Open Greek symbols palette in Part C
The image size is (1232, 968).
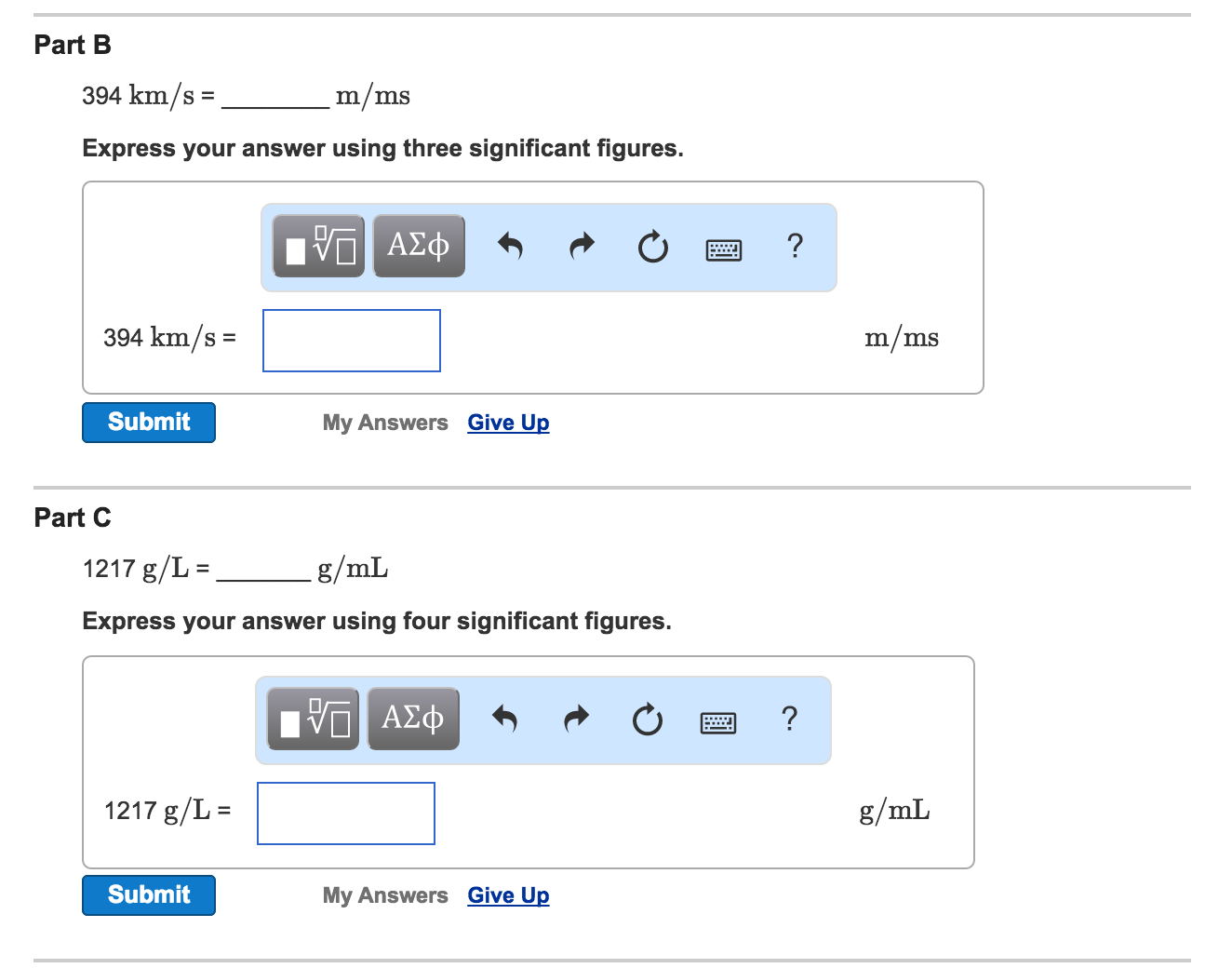[x=413, y=719]
